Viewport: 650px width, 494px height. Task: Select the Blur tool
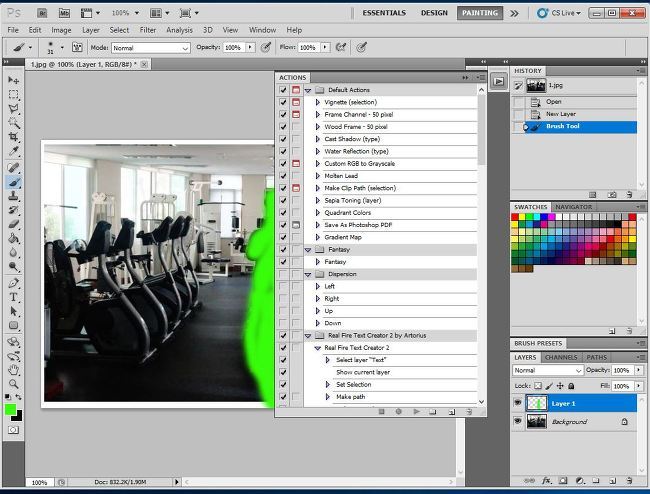click(x=13, y=252)
